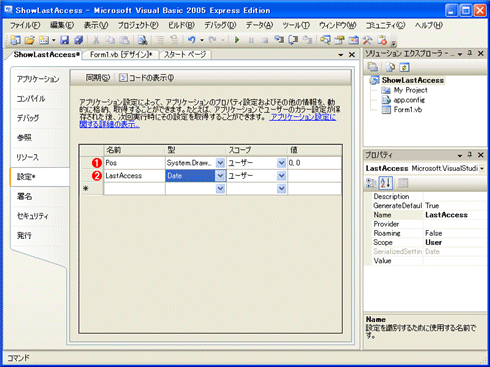This screenshot has height=367, width=490.
Task: Click the GenerateDefault value True
Action: (x=455, y=206)
